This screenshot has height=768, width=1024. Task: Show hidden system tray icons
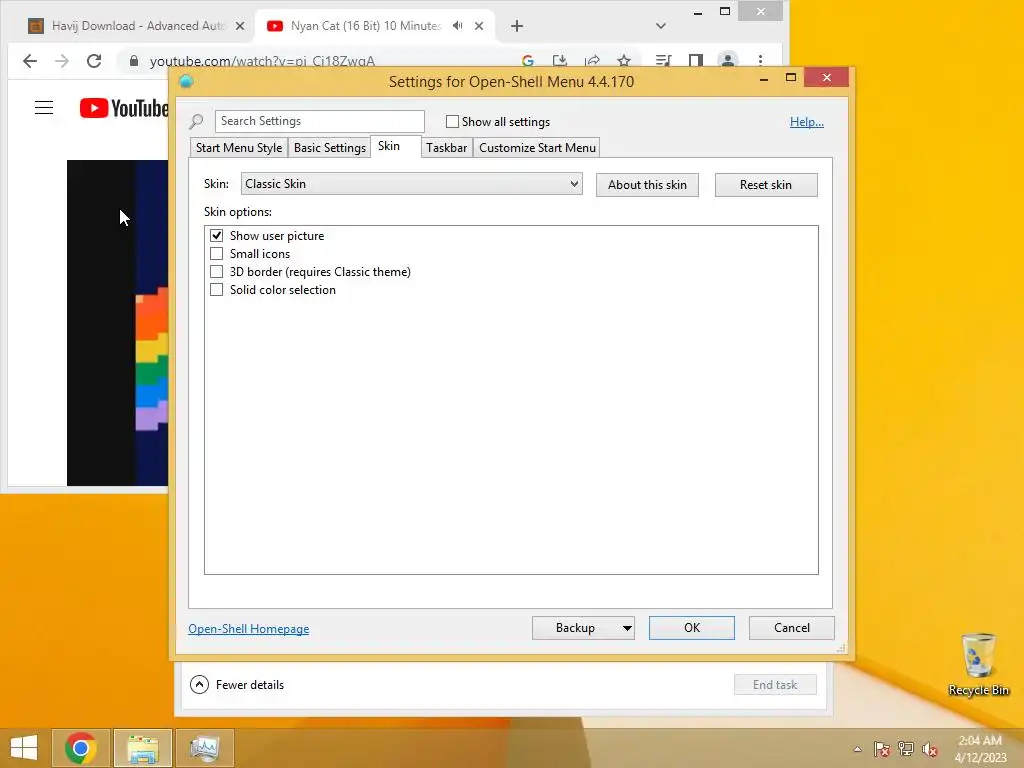[x=857, y=749]
